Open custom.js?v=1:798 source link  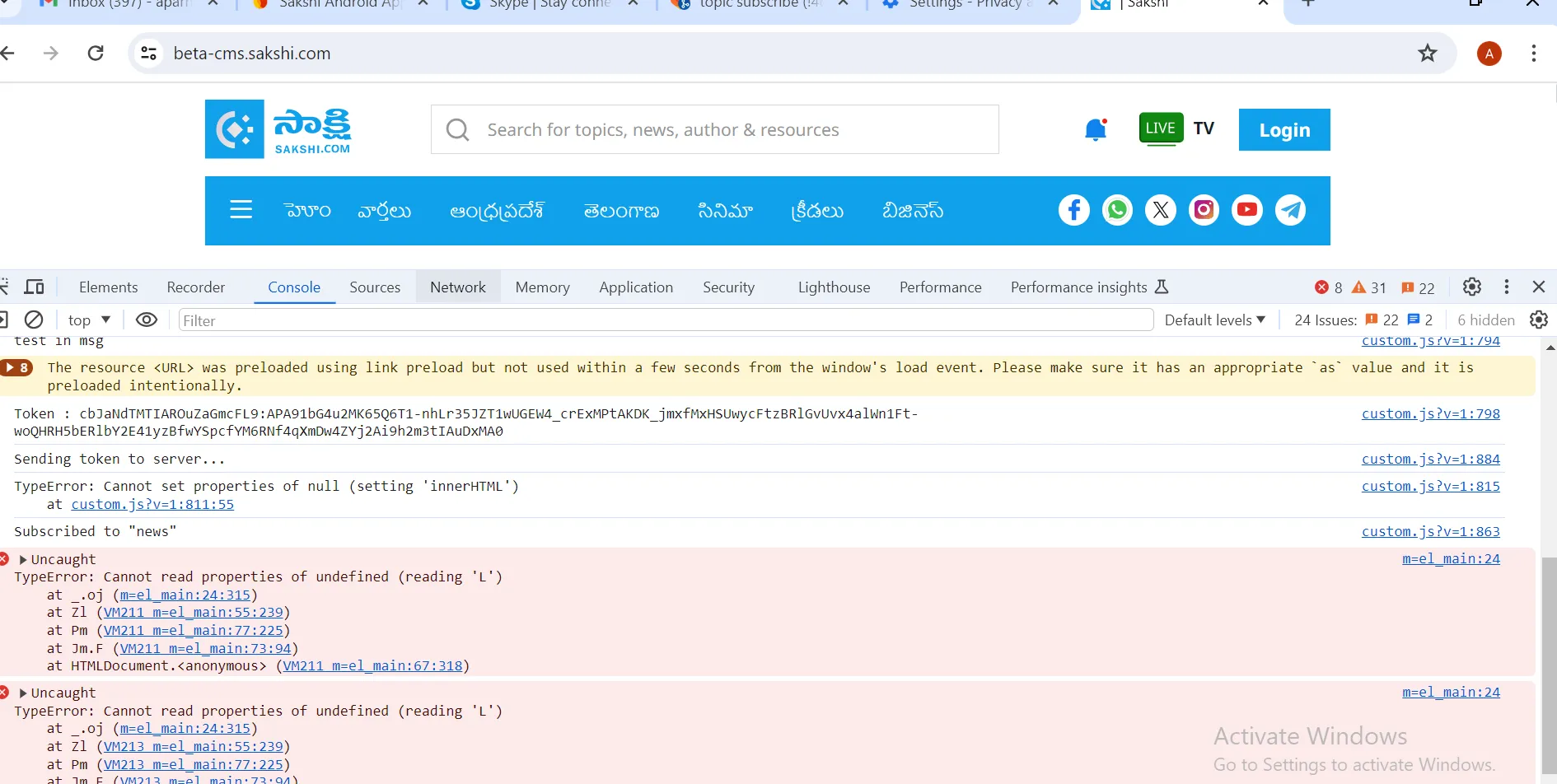(x=1431, y=413)
